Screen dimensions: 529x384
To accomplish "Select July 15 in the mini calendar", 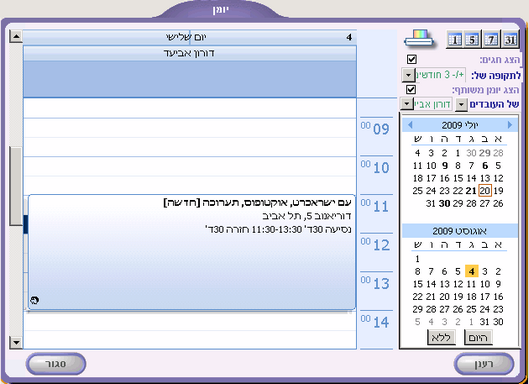I will [x=458, y=178].
